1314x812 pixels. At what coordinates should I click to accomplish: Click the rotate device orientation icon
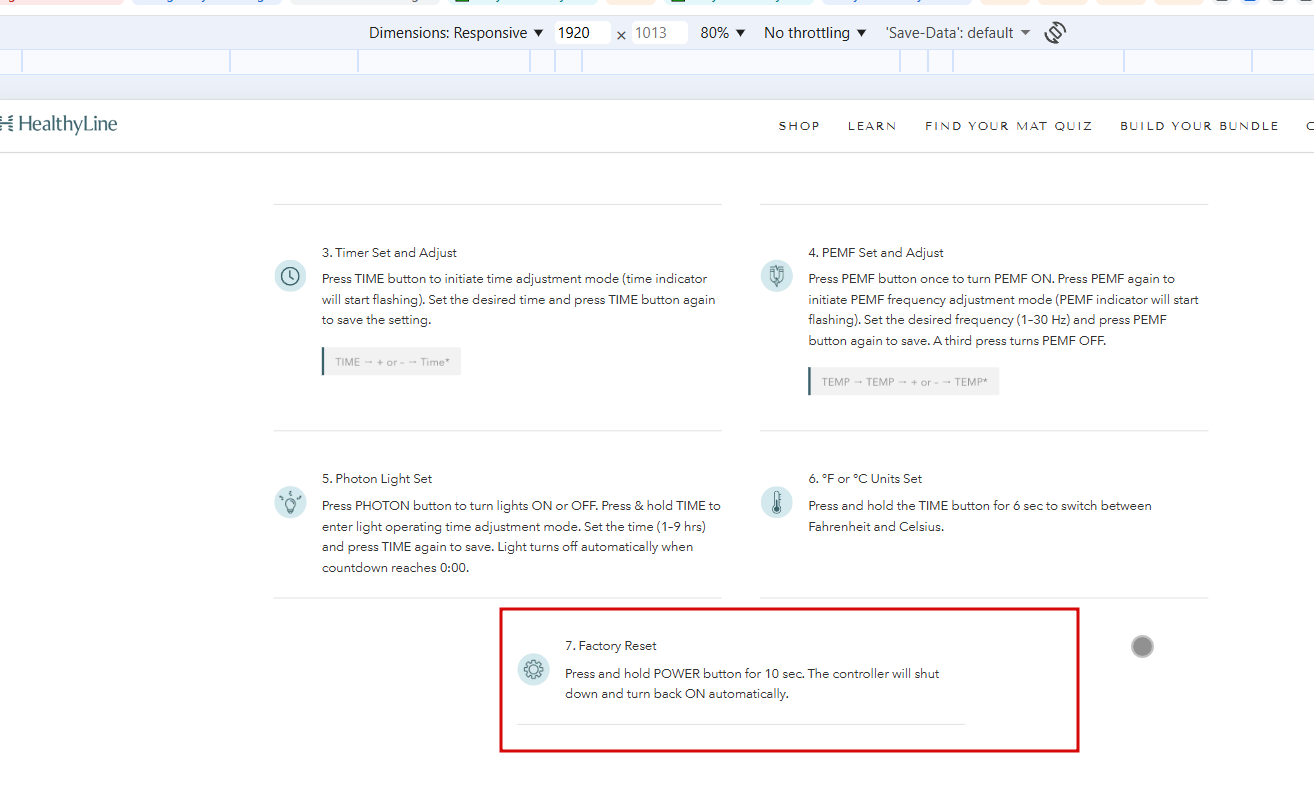[x=1055, y=33]
